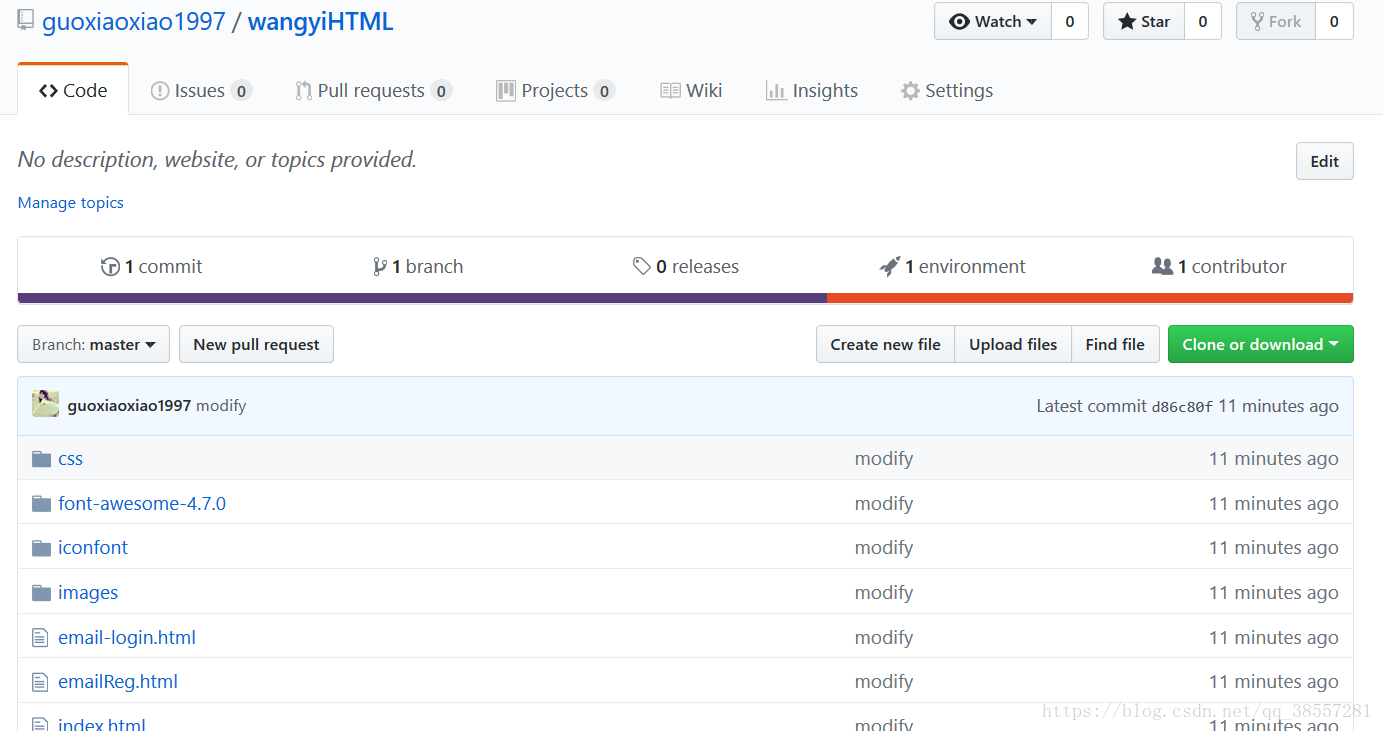The image size is (1383, 731).
Task: Click the css folder icon
Action: click(x=41, y=459)
